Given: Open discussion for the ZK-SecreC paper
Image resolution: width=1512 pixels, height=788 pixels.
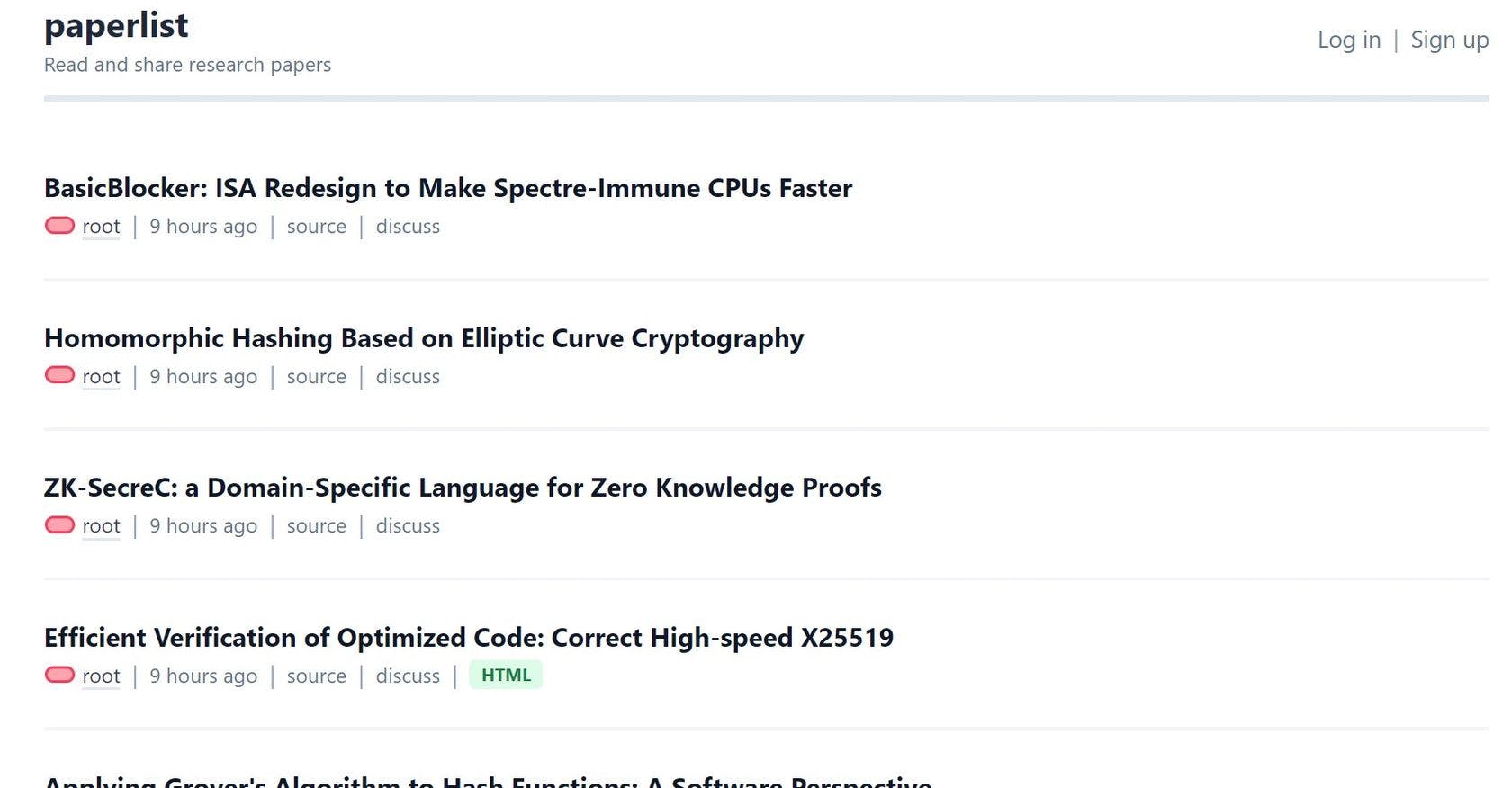Looking at the screenshot, I should (408, 526).
